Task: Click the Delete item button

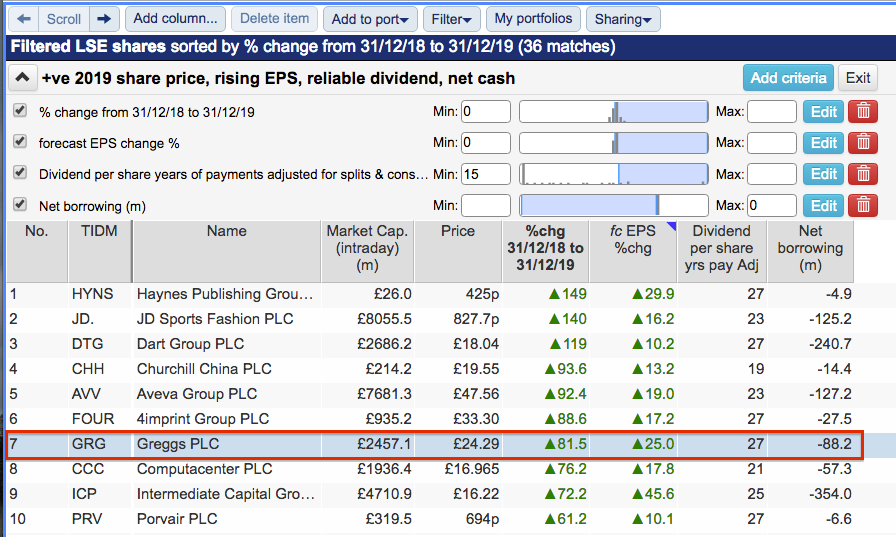Action: coord(274,19)
